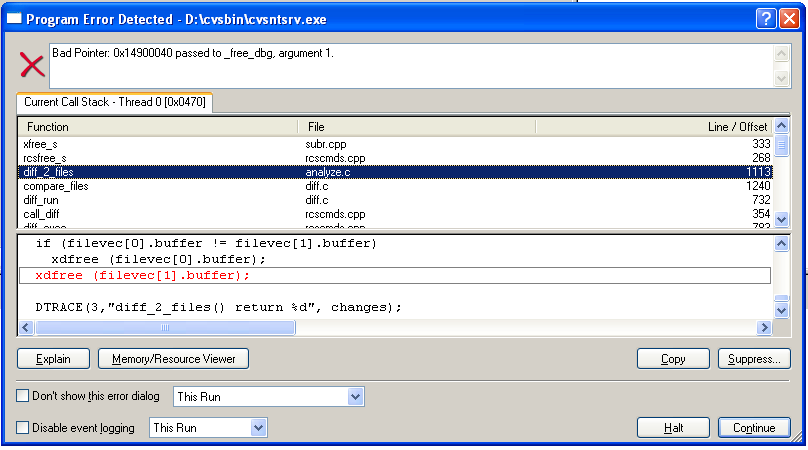Open the Memory/Resource Viewer

pos(173,359)
